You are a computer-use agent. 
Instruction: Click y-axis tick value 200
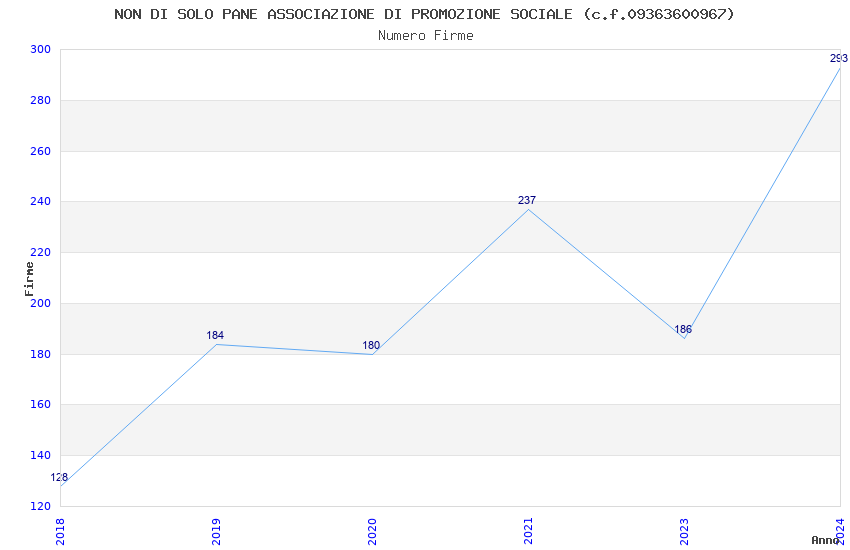[x=41, y=303]
